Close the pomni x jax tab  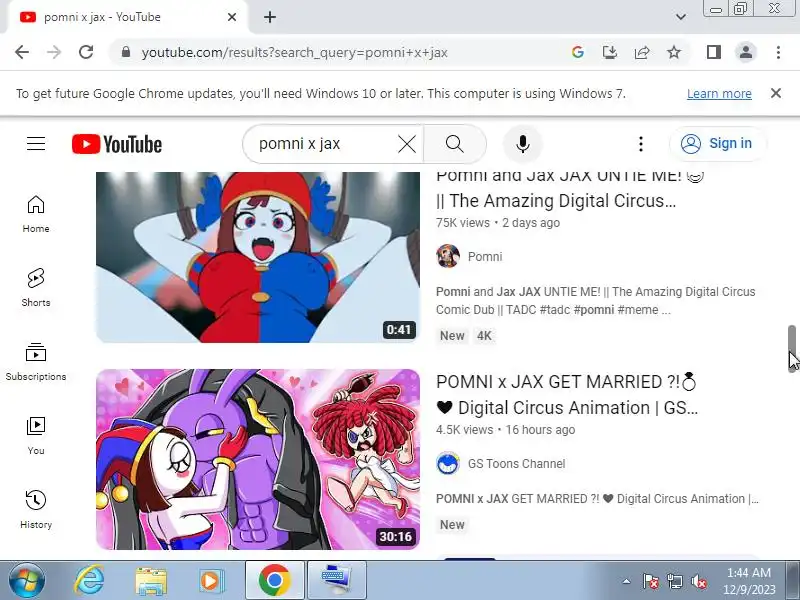click(x=232, y=17)
